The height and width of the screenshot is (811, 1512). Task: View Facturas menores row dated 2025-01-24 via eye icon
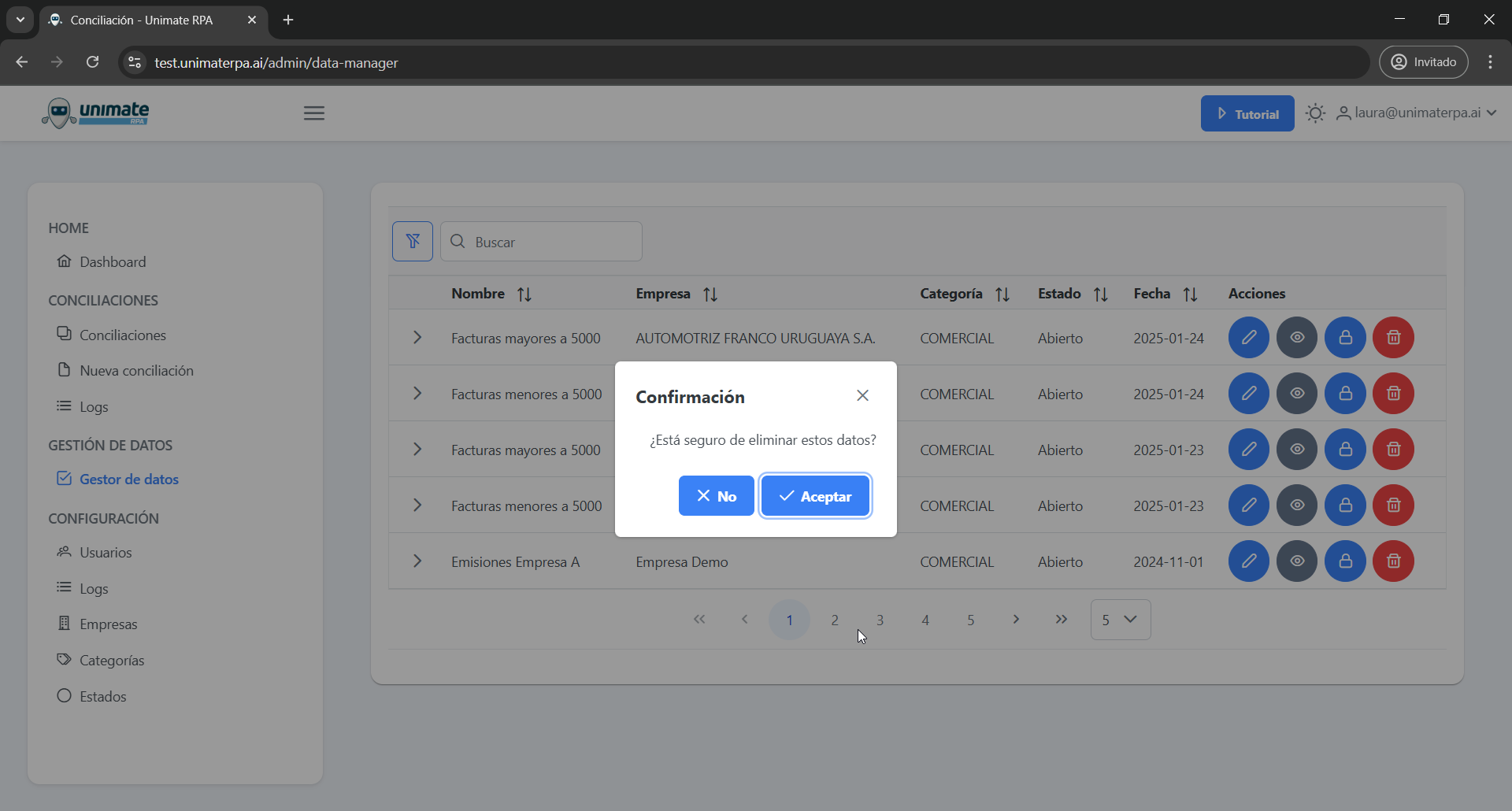tap(1297, 394)
